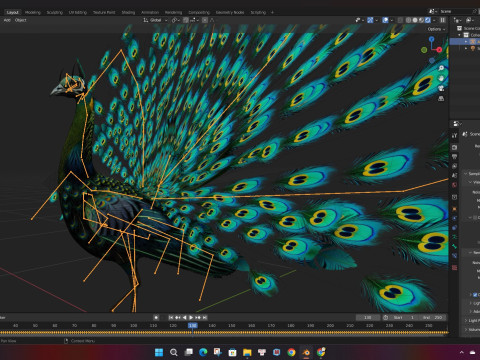Open the Bone properties tab

454,246
